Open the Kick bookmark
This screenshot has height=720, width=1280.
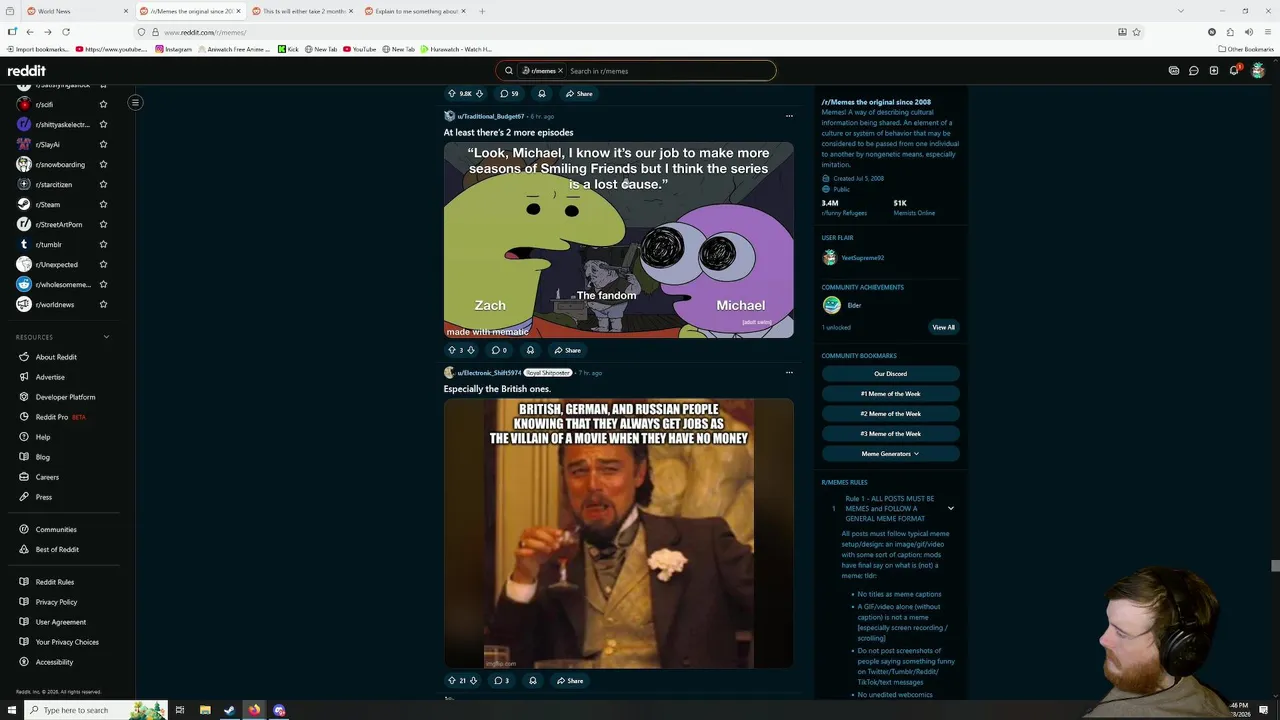coord(289,49)
